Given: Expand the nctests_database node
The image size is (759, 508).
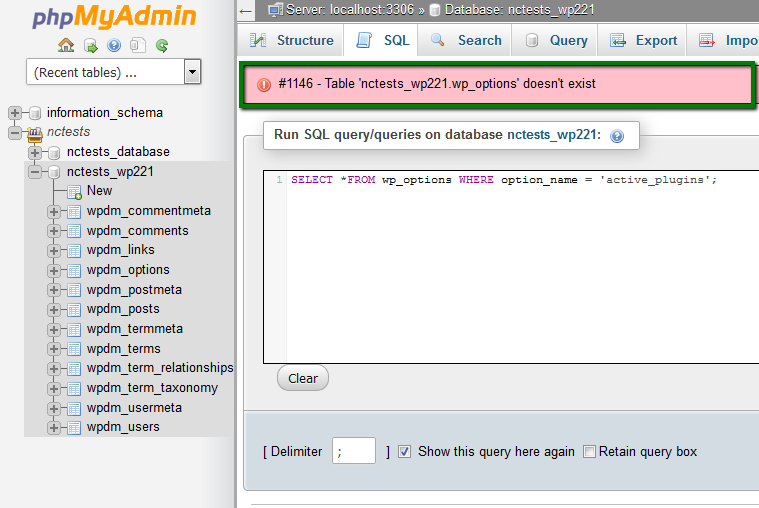Looking at the screenshot, I should pyautogui.click(x=34, y=153).
